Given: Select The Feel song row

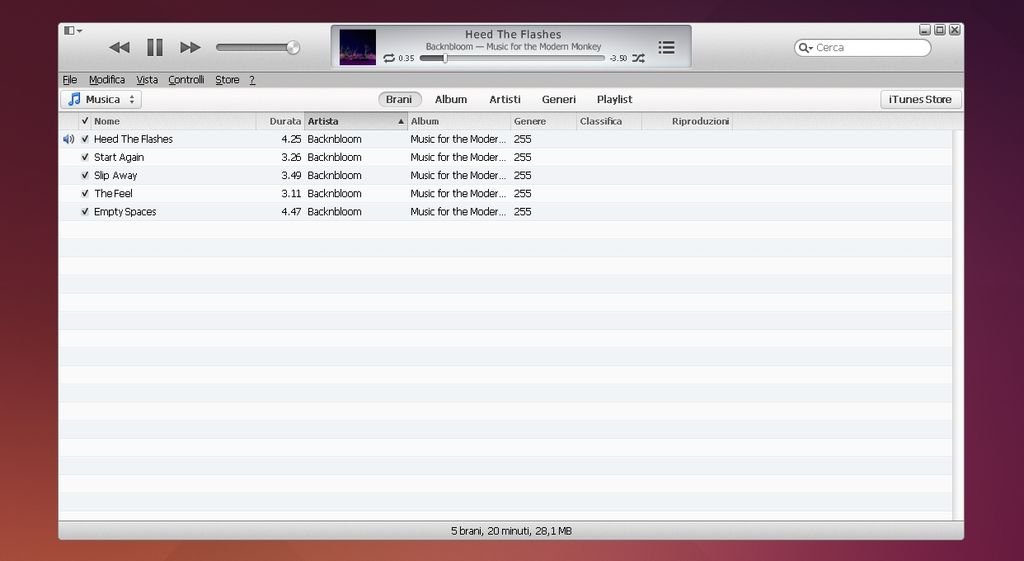Looking at the screenshot, I should coord(505,194).
